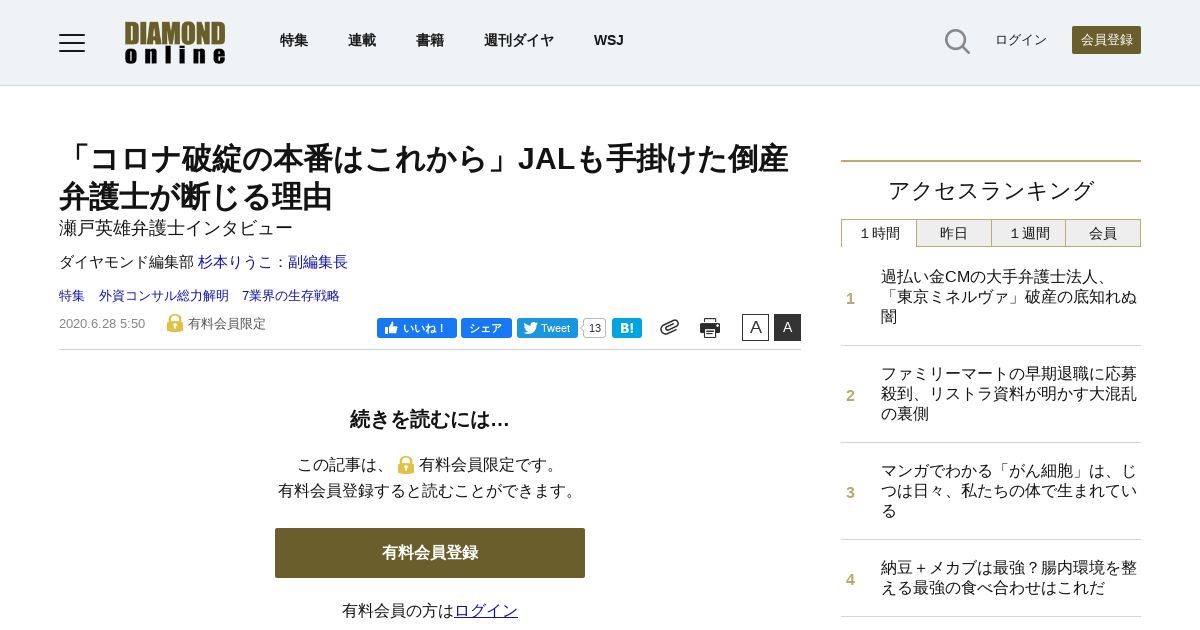Open the 週刊ダイヤ menu item
Image resolution: width=1200 pixels, height=630 pixels.
click(519, 40)
